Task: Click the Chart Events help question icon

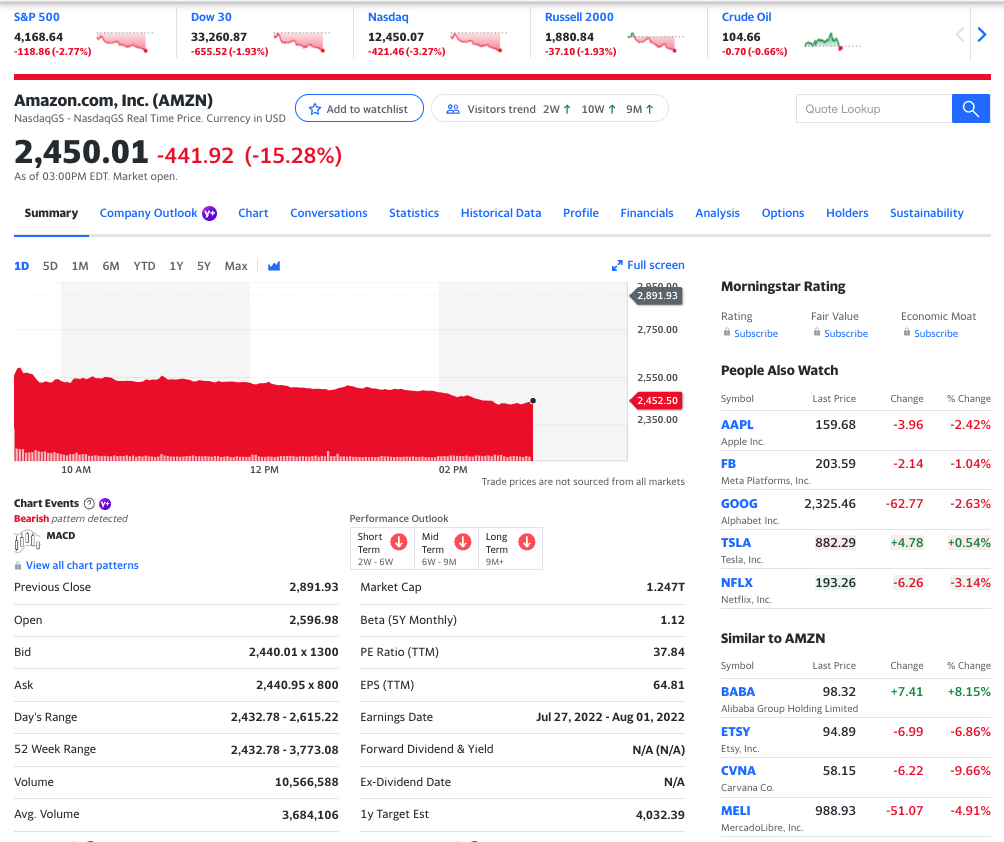Action: [90, 503]
